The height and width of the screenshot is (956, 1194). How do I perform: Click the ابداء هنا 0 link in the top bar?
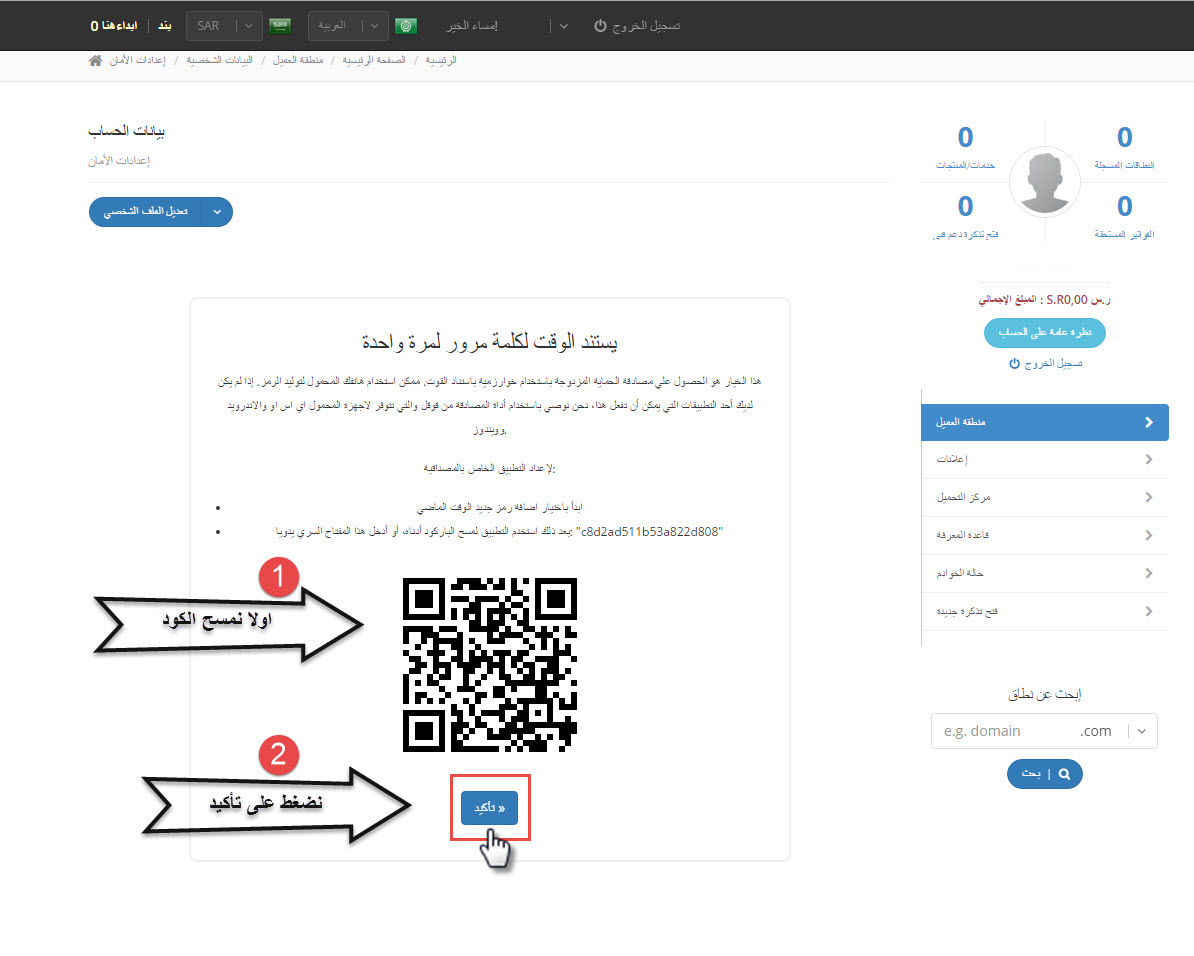(x=114, y=26)
